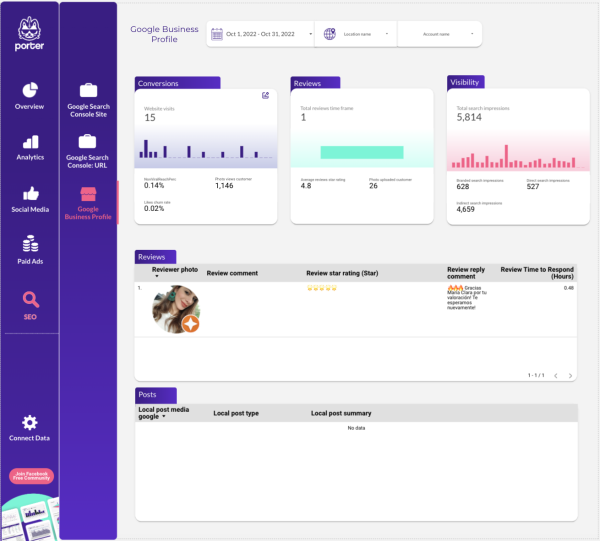Click the edit icon in Conversions card
Image resolution: width=600 pixels, height=541 pixels.
[266, 95]
